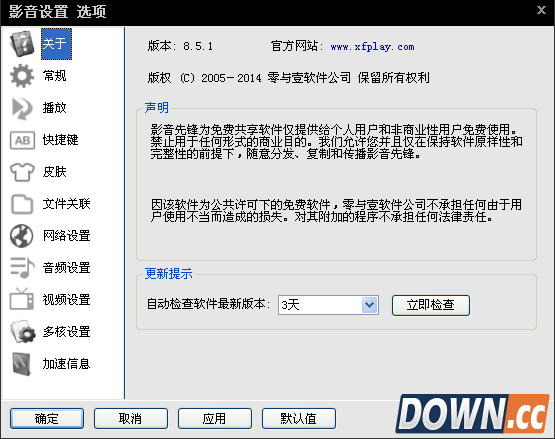Open the 加速信息 page
The image size is (555, 439).
click(x=67, y=364)
